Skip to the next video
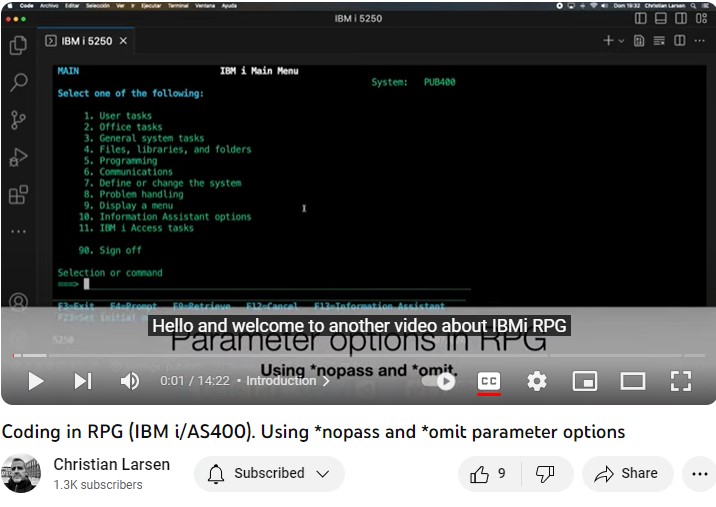The image size is (716, 507). pyautogui.click(x=83, y=381)
